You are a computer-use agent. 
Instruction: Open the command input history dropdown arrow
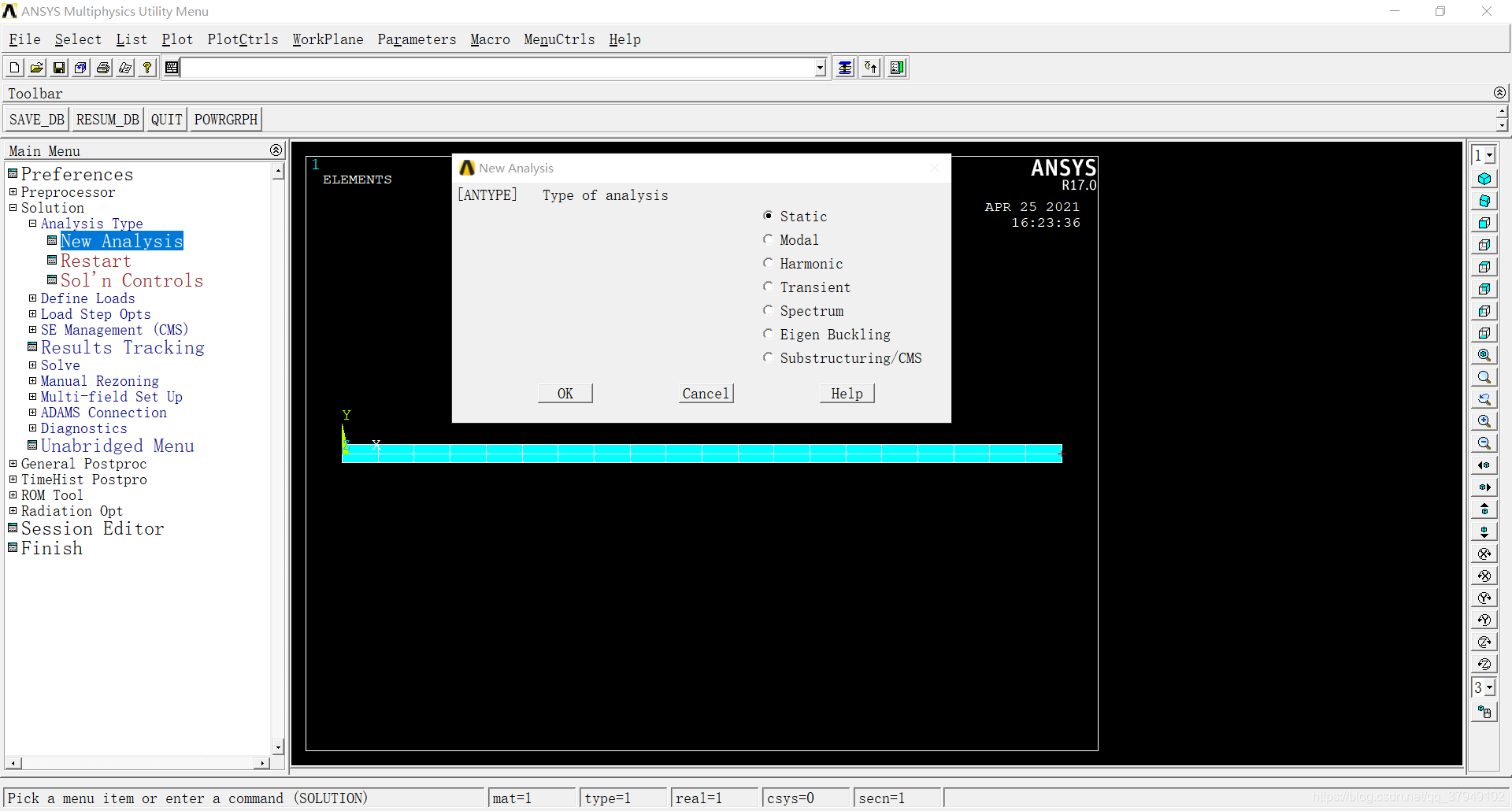coord(820,68)
